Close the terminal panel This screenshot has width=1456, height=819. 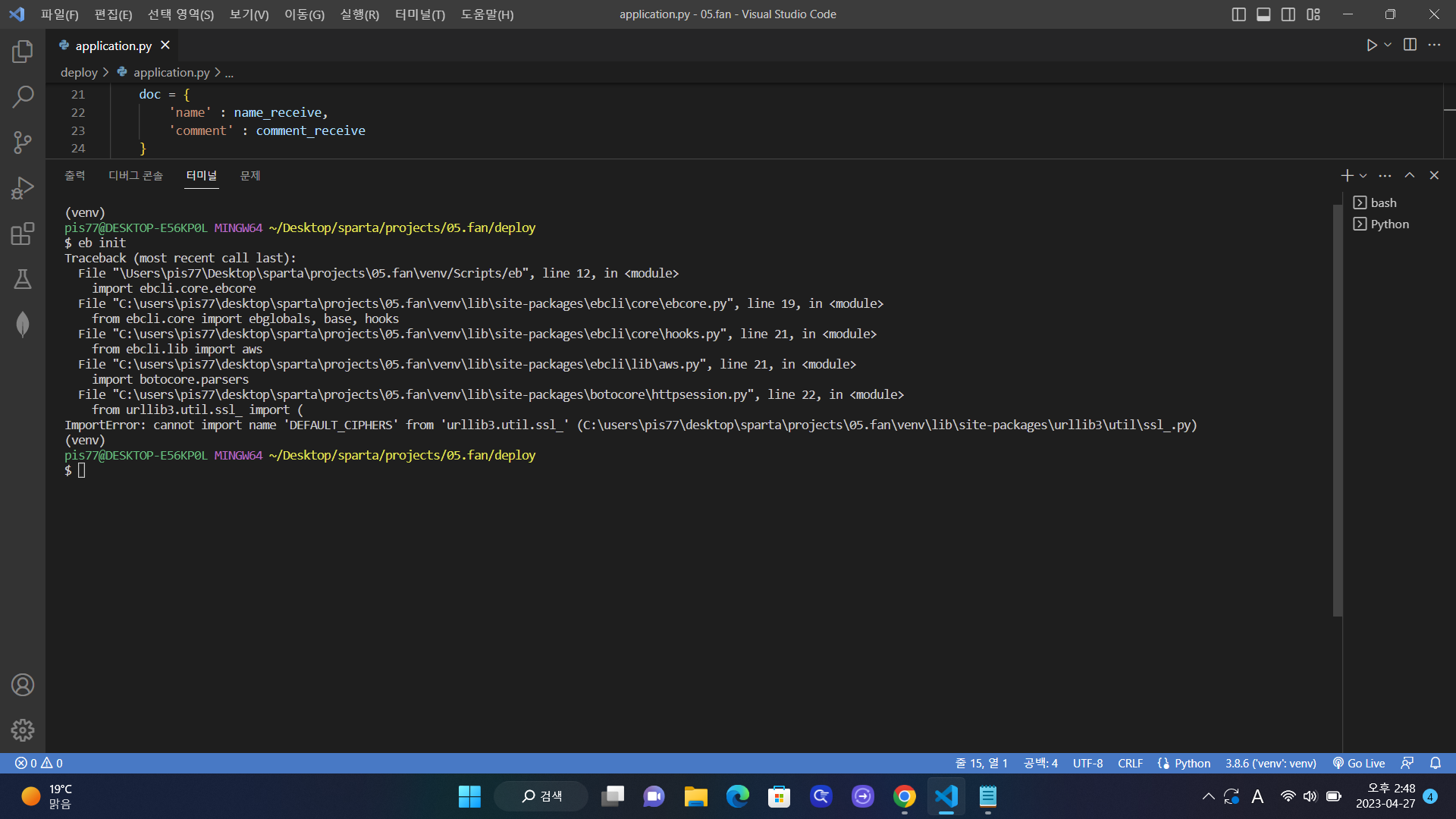[x=1434, y=176]
